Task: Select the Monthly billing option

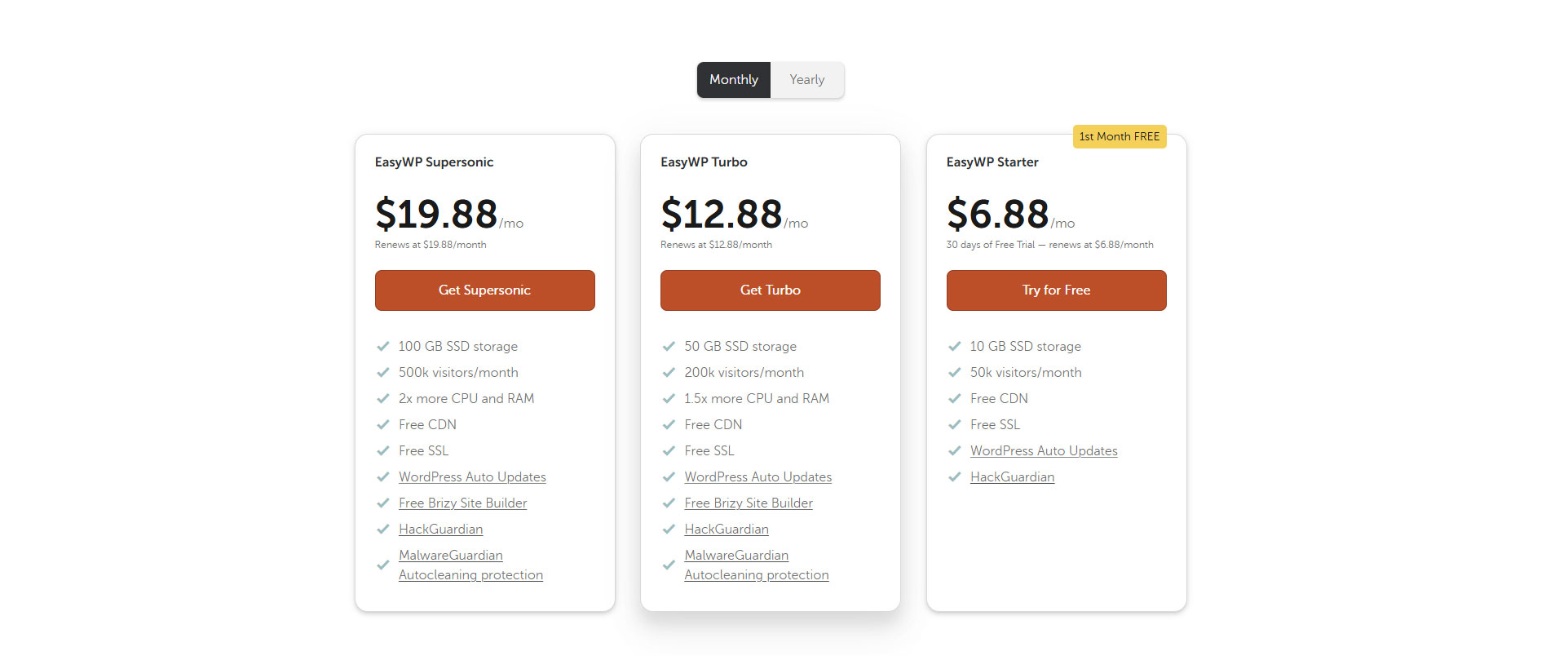Action: click(734, 80)
